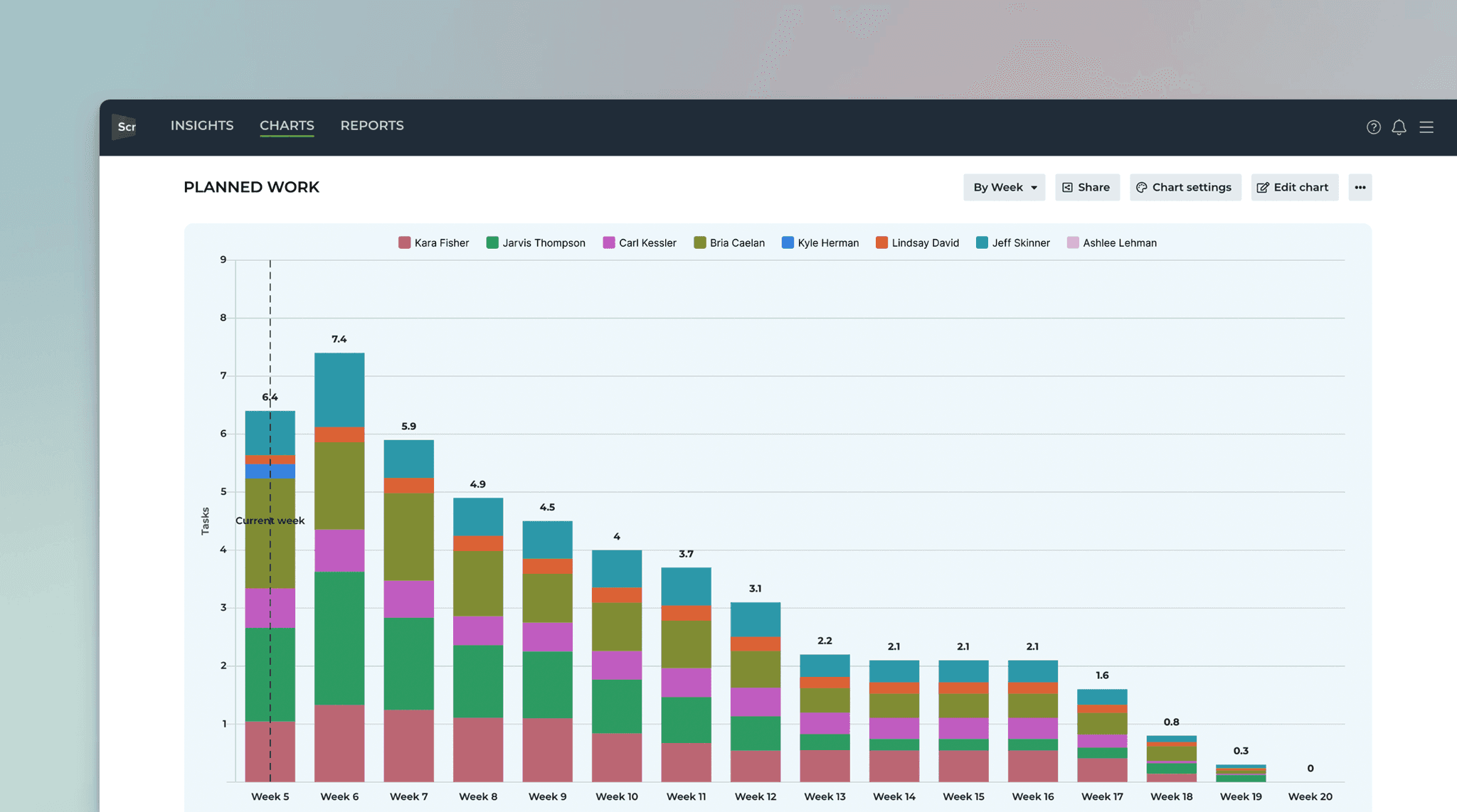
Task: Toggle Jeff Skinner series visibility
Action: point(1013,242)
